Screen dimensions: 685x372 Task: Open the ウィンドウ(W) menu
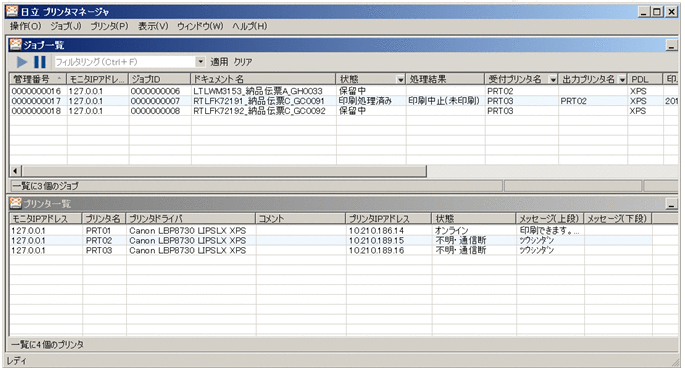(x=200, y=26)
